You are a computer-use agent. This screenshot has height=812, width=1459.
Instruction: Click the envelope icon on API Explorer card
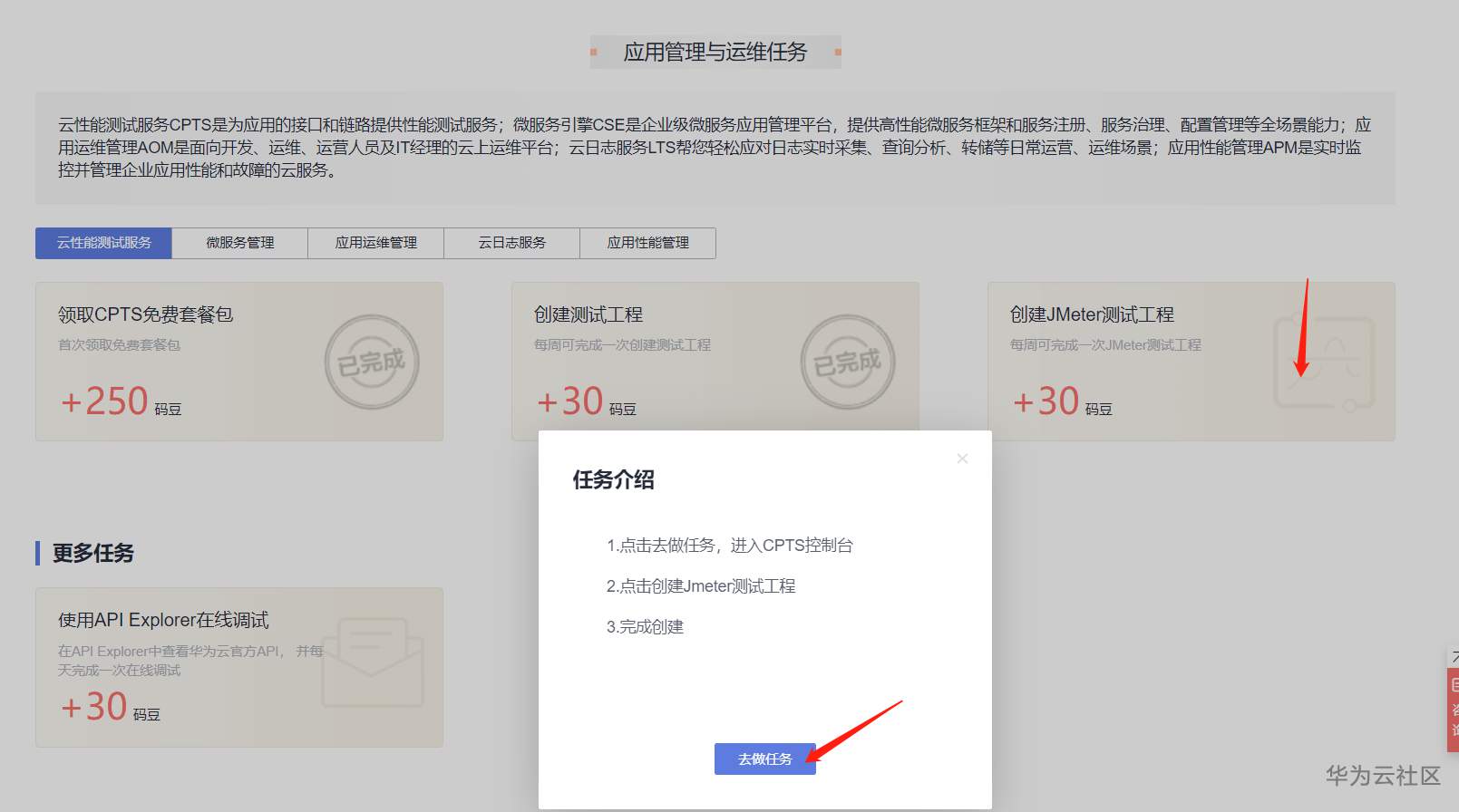click(x=373, y=662)
